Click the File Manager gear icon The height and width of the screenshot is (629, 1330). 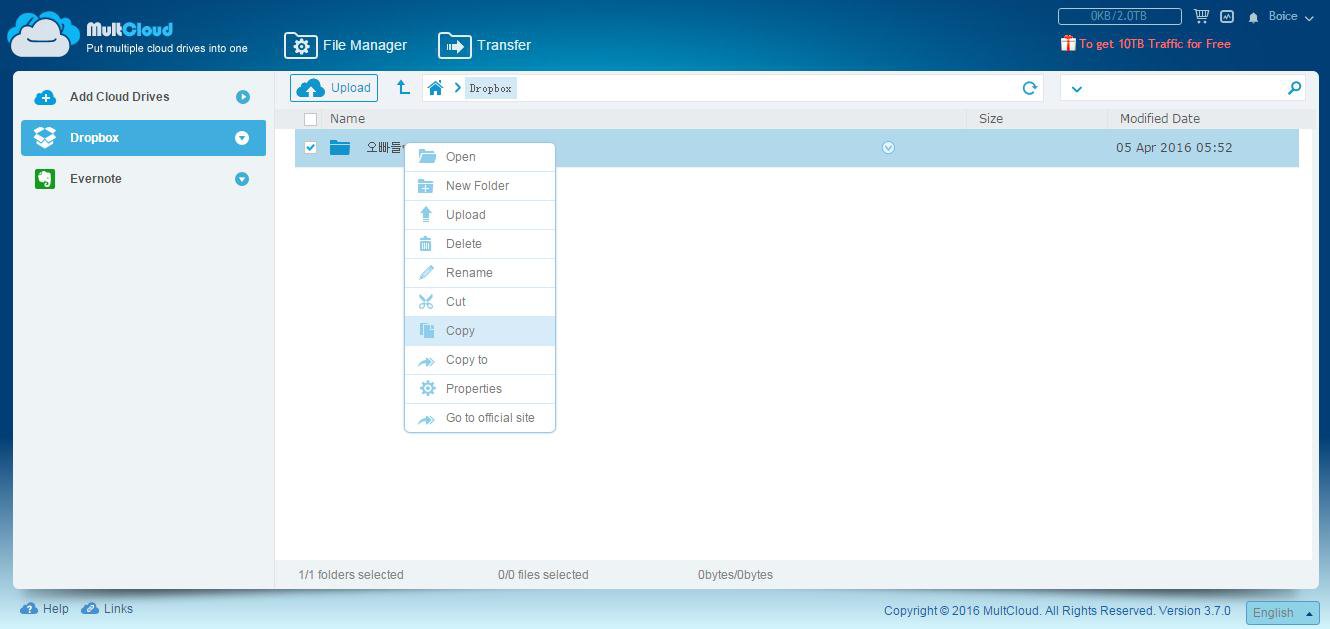[300, 46]
